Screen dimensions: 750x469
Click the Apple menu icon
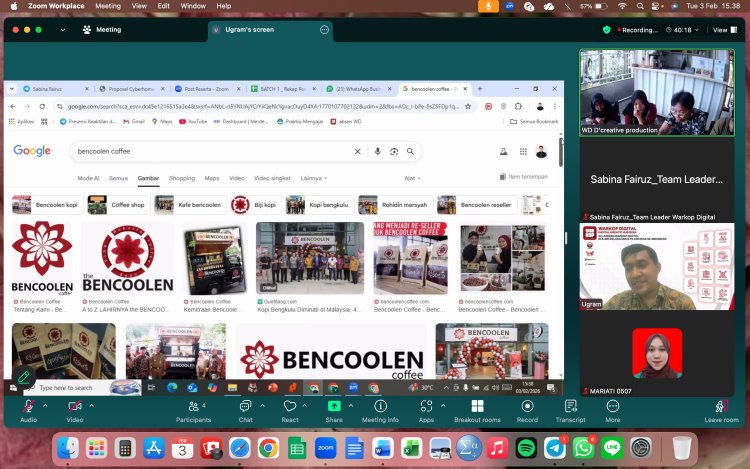click(x=14, y=6)
